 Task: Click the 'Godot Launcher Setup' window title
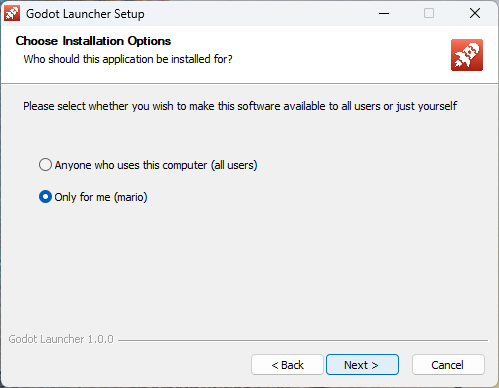click(x=85, y=14)
